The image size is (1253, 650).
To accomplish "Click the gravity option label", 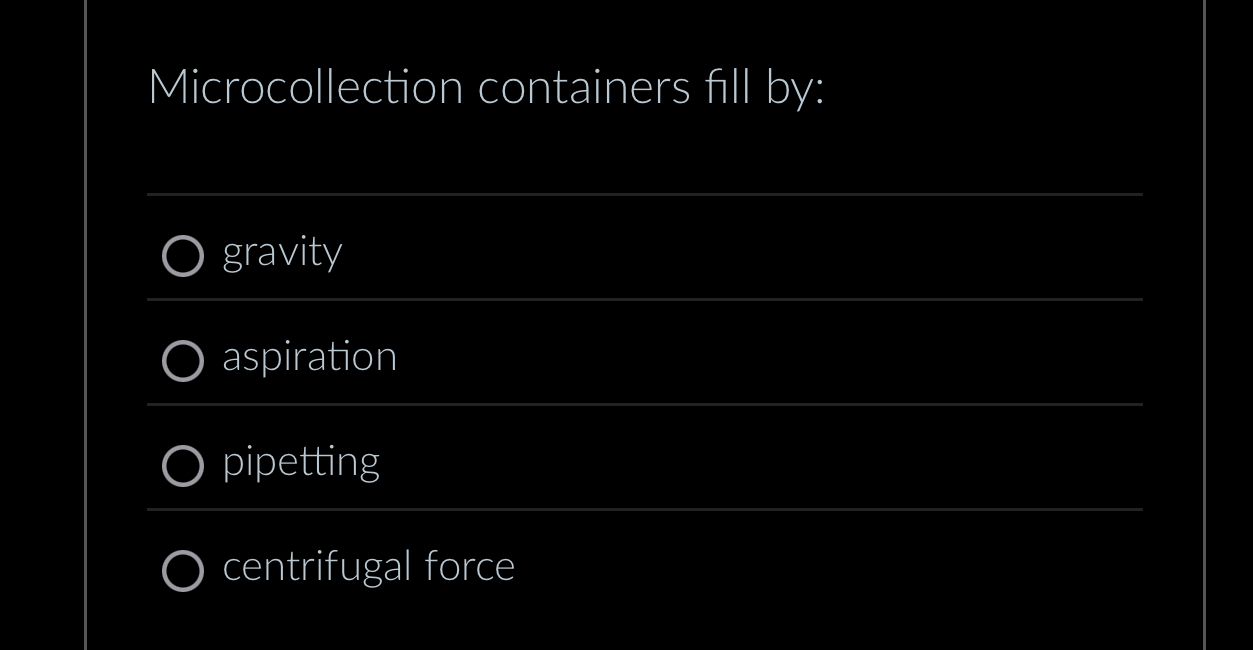I will pyautogui.click(x=282, y=253).
